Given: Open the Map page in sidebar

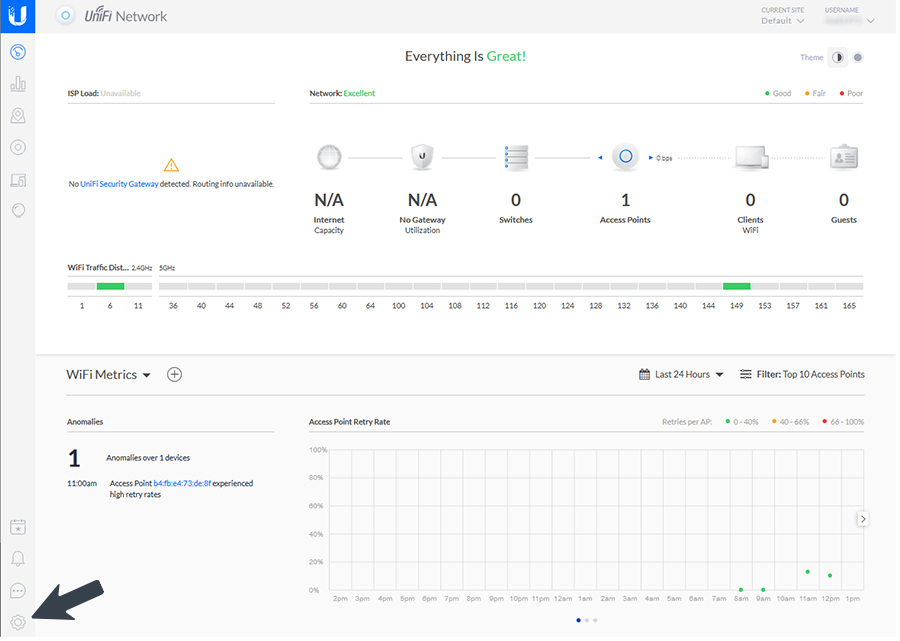Looking at the screenshot, I should tap(17, 116).
